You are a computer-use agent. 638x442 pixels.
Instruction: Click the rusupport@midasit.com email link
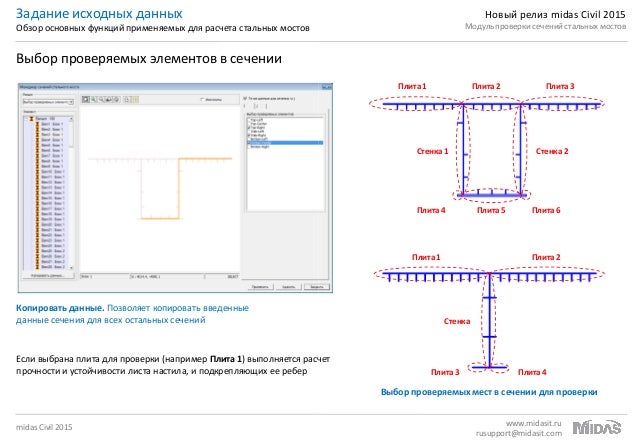pyautogui.click(x=519, y=433)
